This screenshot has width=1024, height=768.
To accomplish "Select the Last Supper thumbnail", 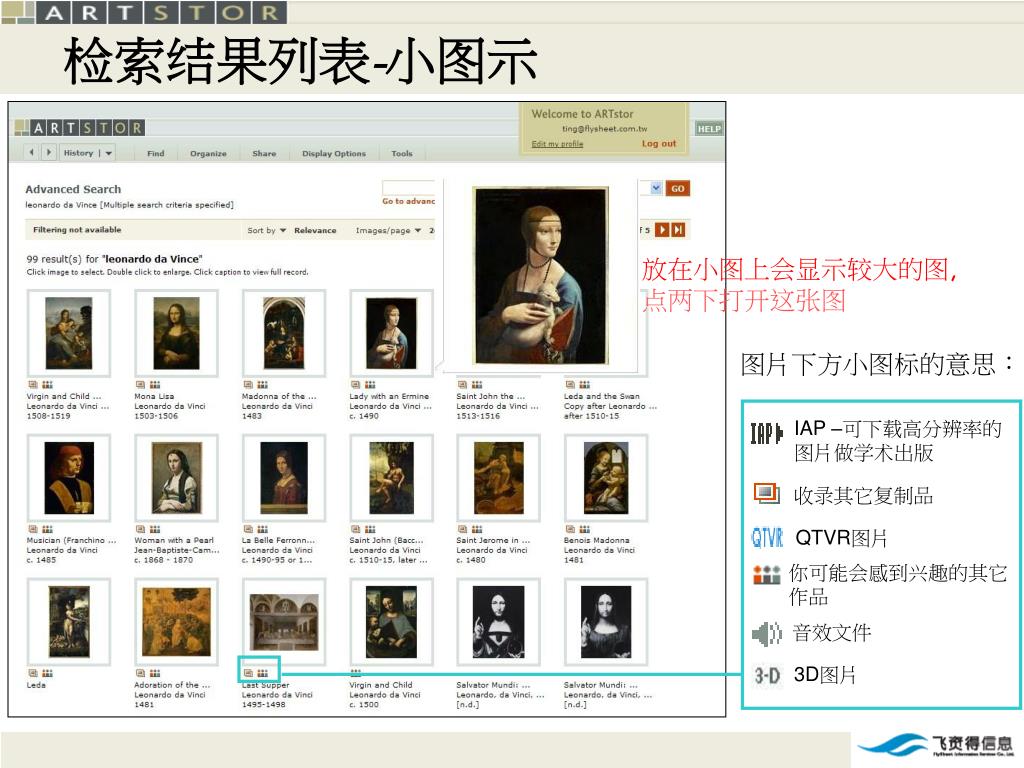I will tap(283, 622).
